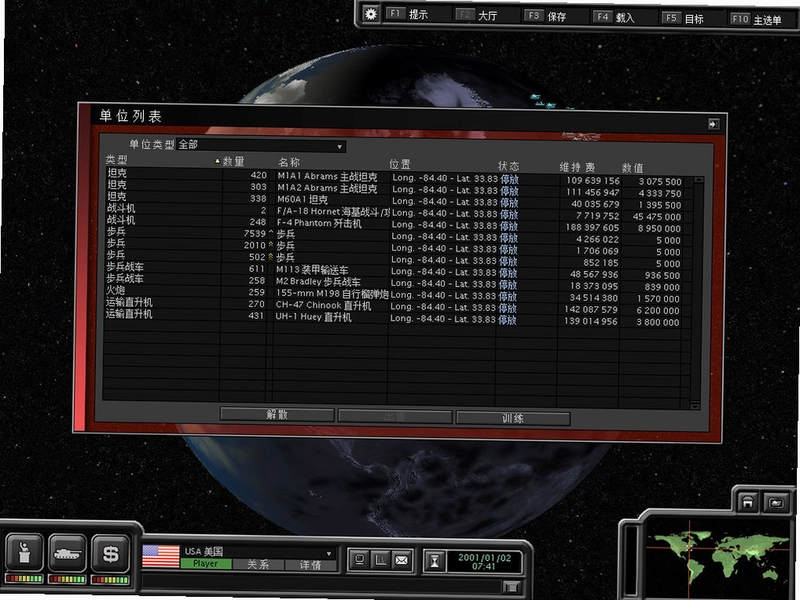Click 停放 status of the UH-1 Huey row
This screenshot has height=600, width=800.
pyautogui.click(x=507, y=320)
